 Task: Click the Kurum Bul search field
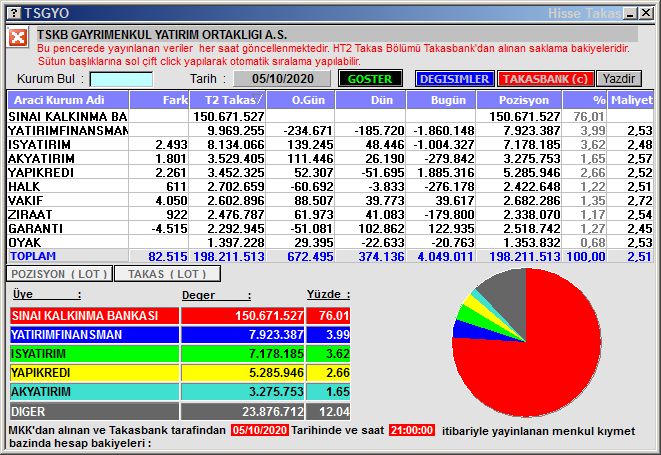click(121, 79)
